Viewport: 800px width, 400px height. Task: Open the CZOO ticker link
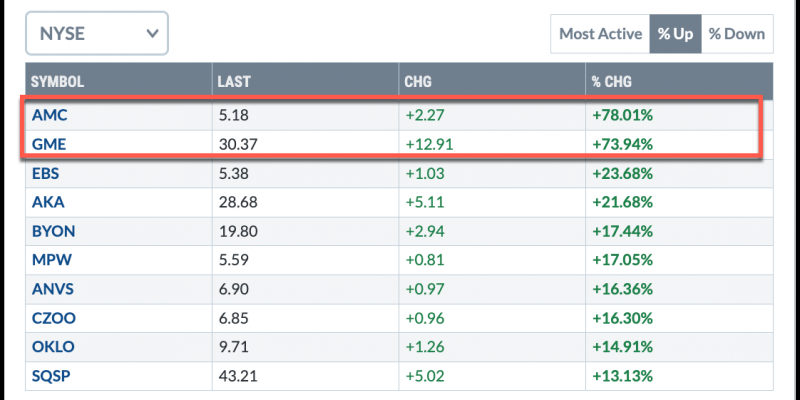[54, 318]
